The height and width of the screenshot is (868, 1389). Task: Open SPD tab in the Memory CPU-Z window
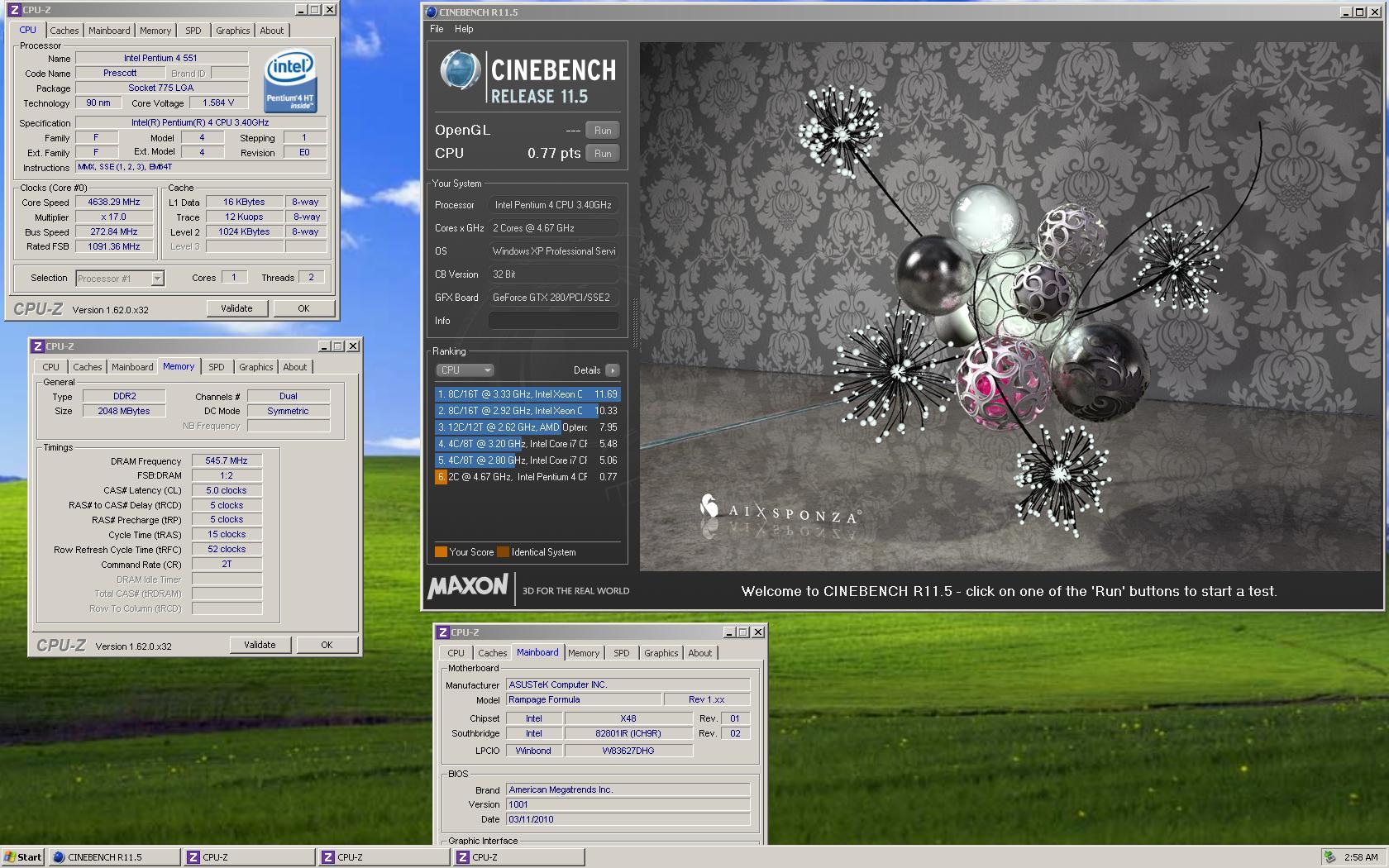[x=217, y=367]
